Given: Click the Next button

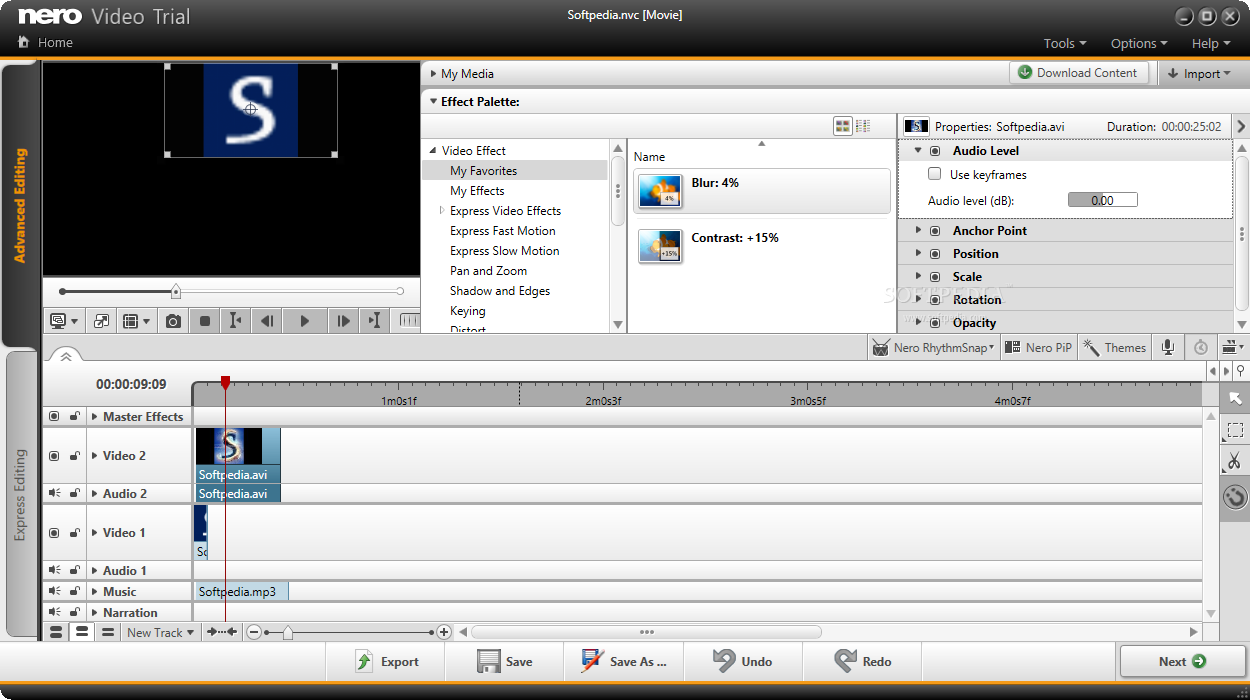Looking at the screenshot, I should 1182,661.
